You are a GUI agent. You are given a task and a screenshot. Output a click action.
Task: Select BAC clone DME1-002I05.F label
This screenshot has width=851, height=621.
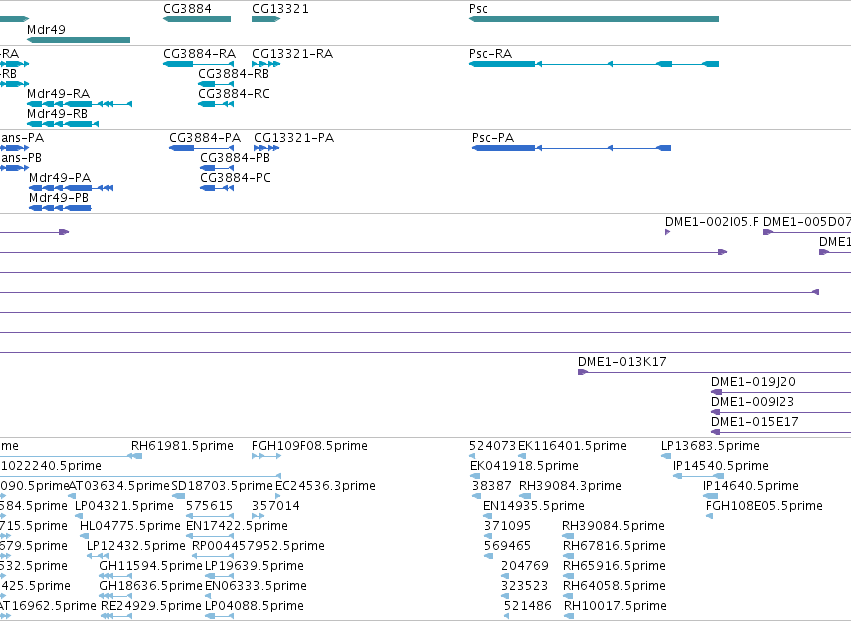[712, 222]
